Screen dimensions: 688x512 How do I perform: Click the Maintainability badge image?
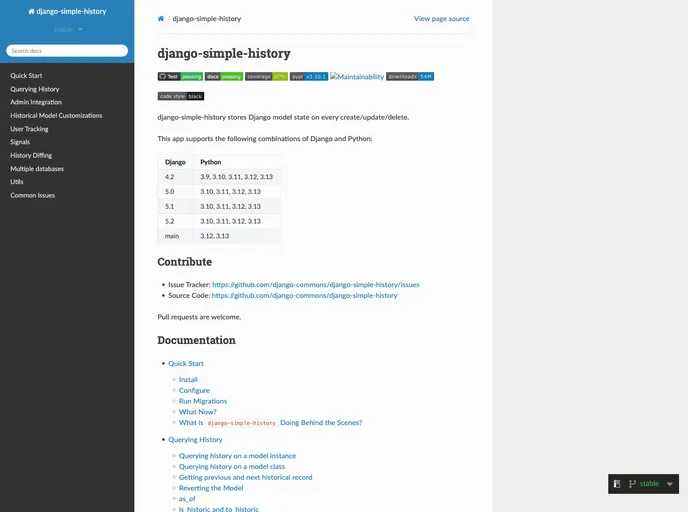coord(357,77)
